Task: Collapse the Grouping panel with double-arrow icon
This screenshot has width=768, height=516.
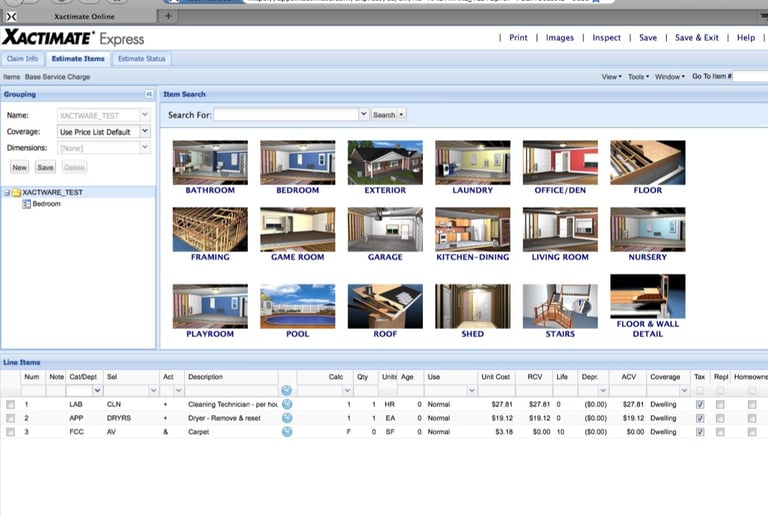Action: pyautogui.click(x=149, y=94)
